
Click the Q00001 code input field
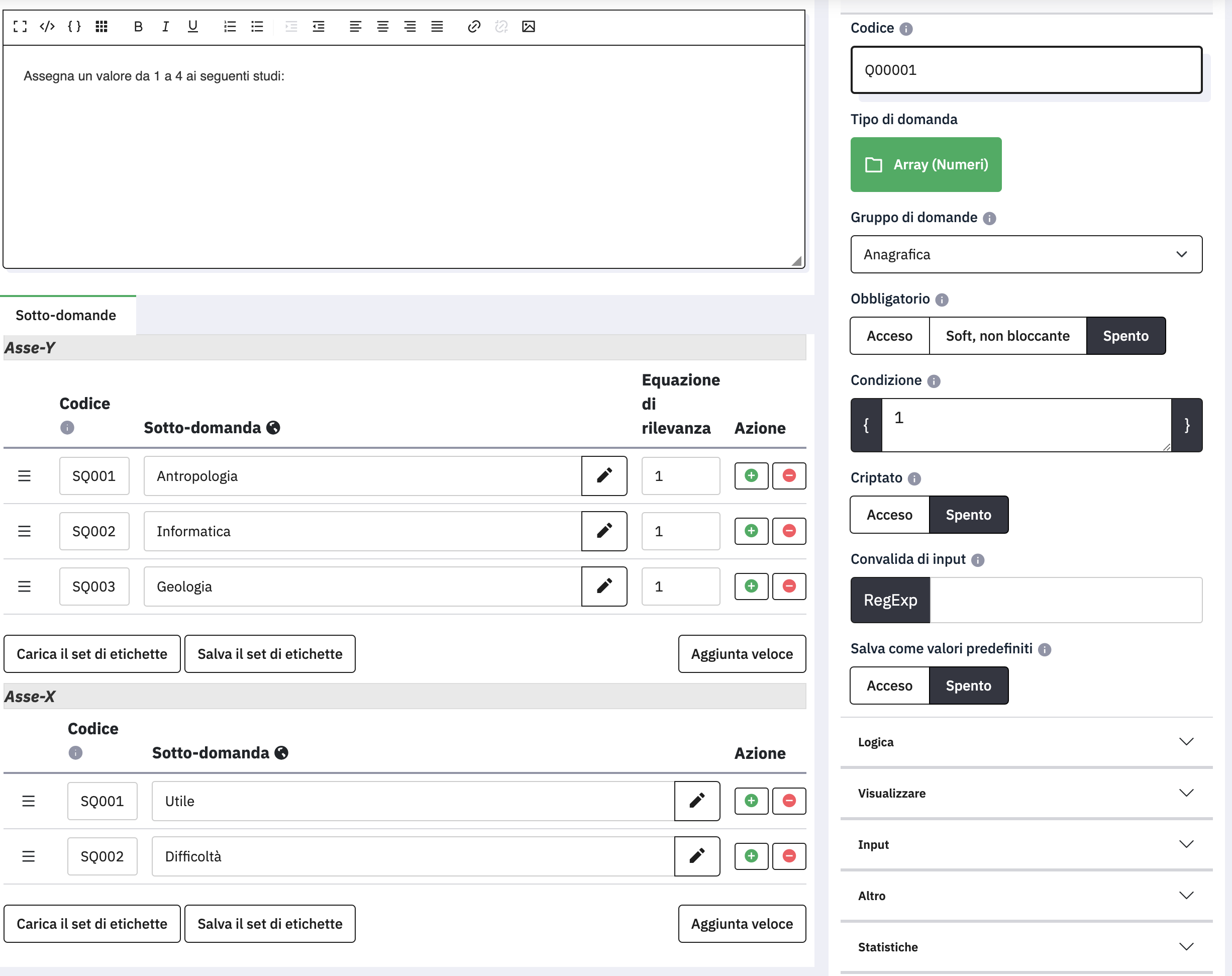(x=1026, y=70)
